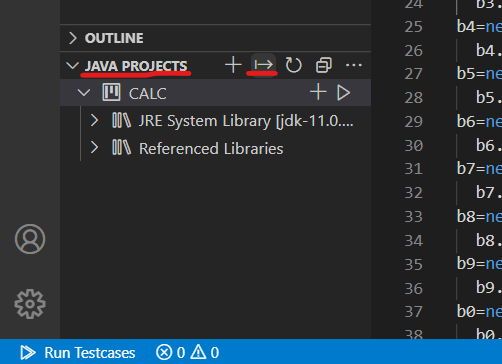Run the CALC project with play icon
This screenshot has width=502, height=364.
343,92
